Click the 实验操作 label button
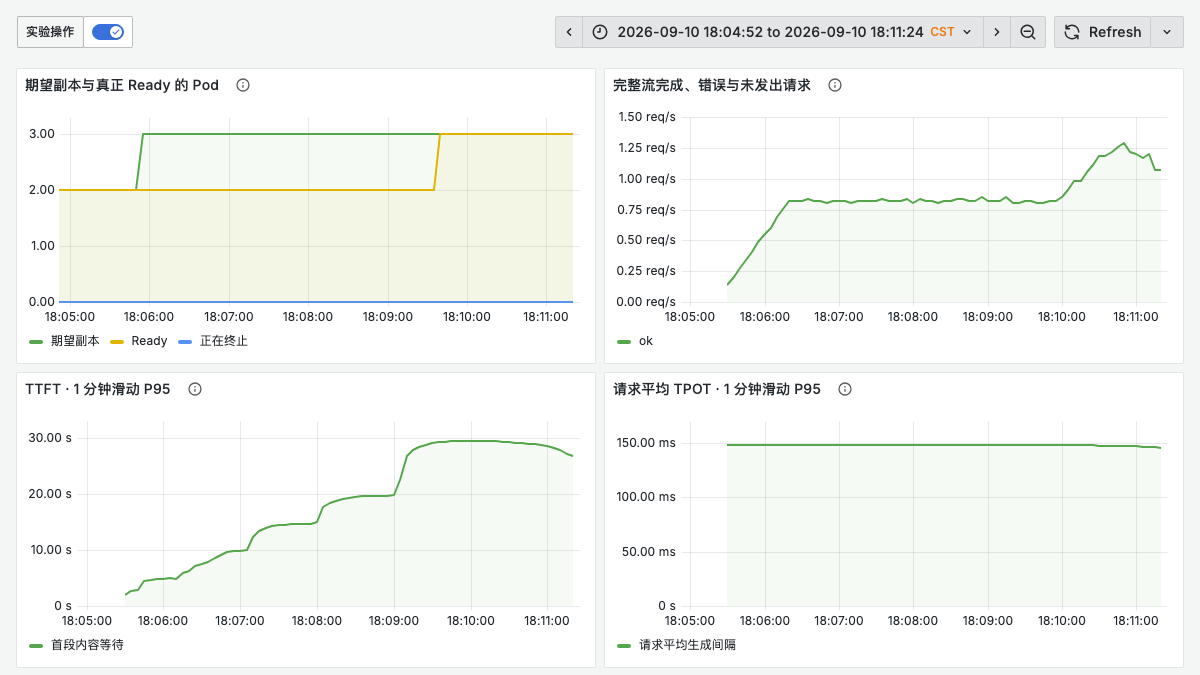1200x675 pixels. click(50, 32)
